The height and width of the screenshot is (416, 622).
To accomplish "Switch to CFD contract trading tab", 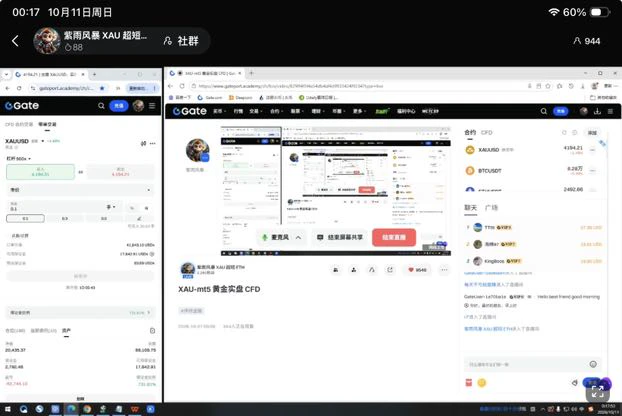I will [19, 124].
